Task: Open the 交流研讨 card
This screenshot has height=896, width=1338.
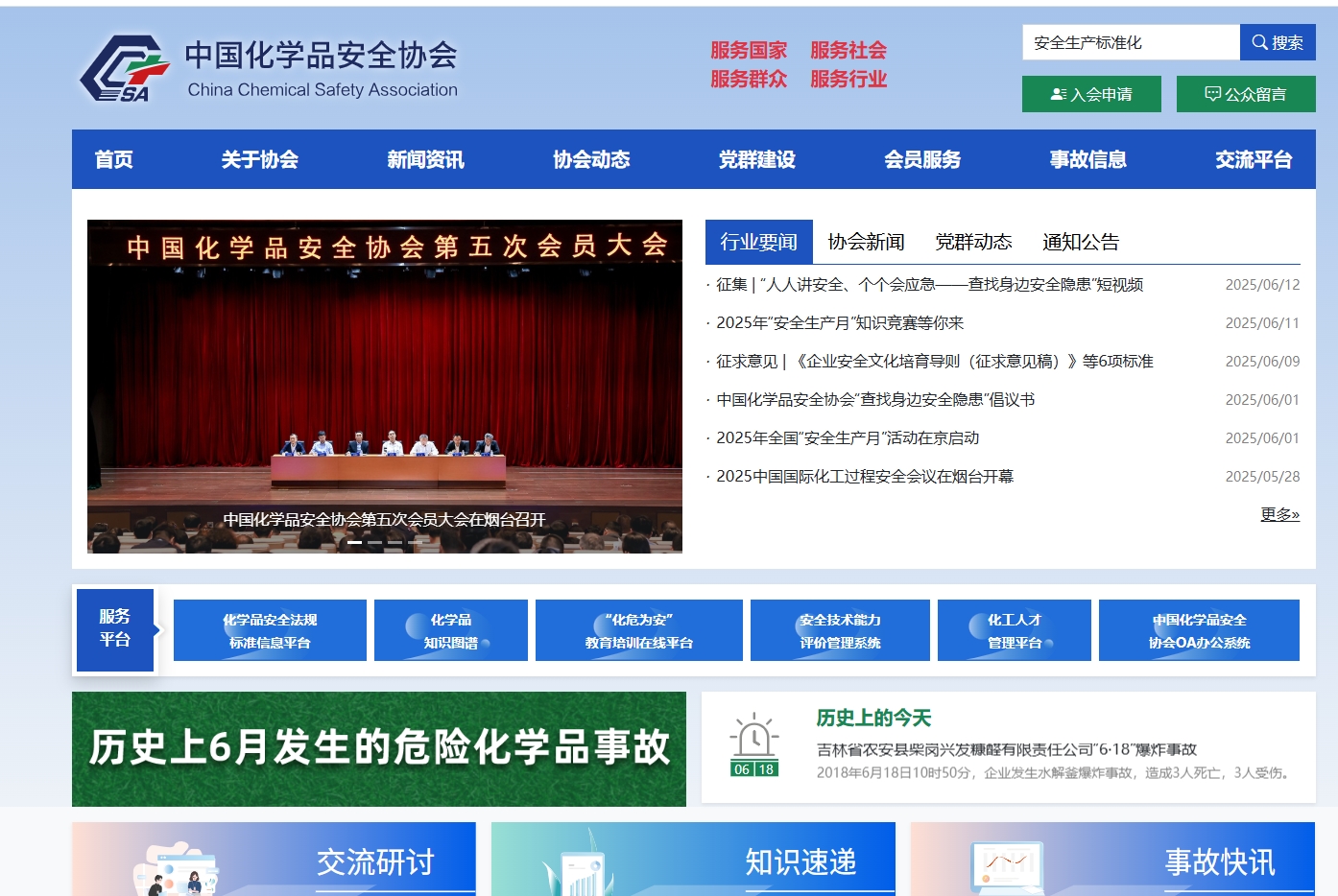Action: (x=274, y=860)
